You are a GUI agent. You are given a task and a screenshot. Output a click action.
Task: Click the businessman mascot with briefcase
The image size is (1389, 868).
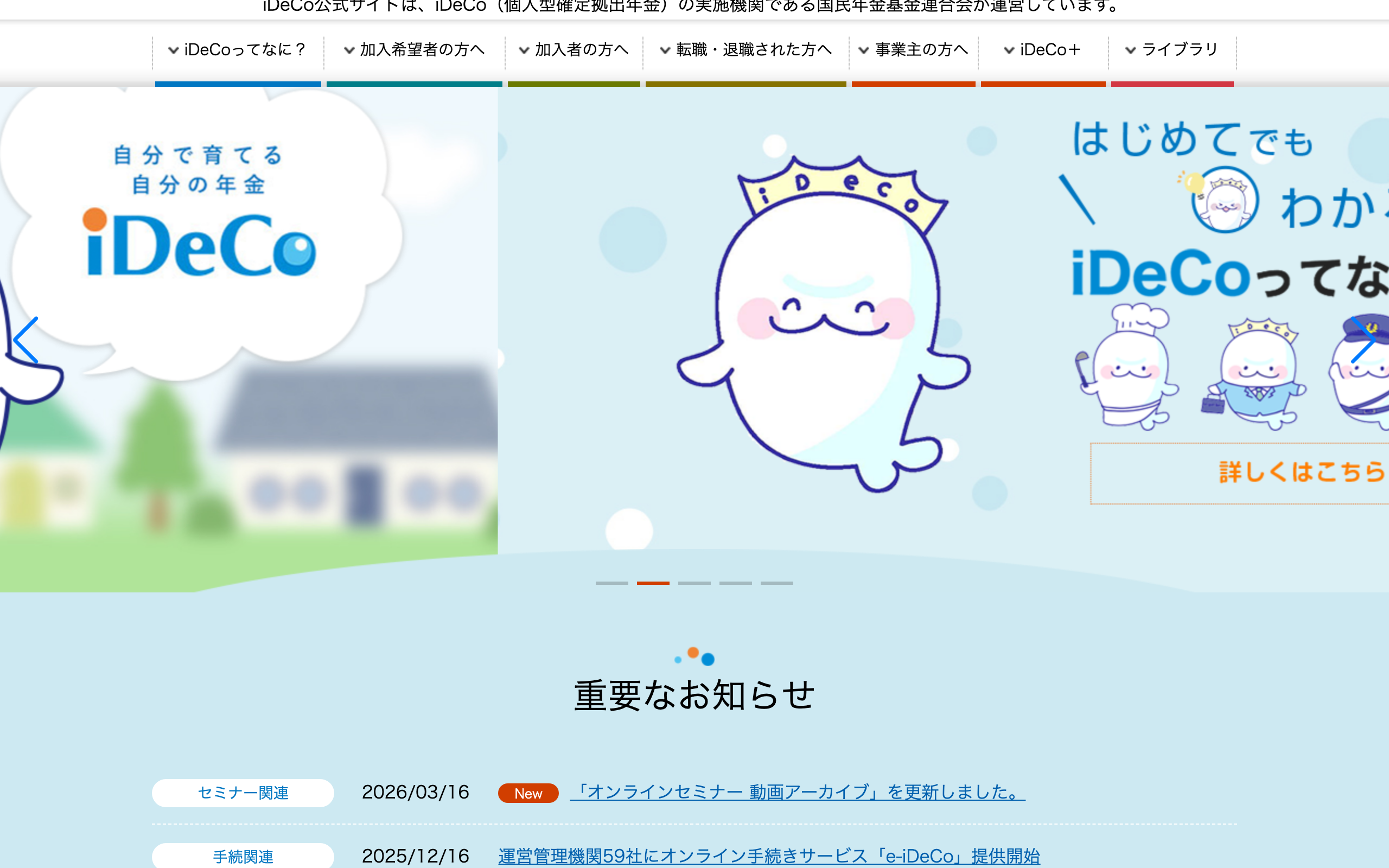(1254, 374)
